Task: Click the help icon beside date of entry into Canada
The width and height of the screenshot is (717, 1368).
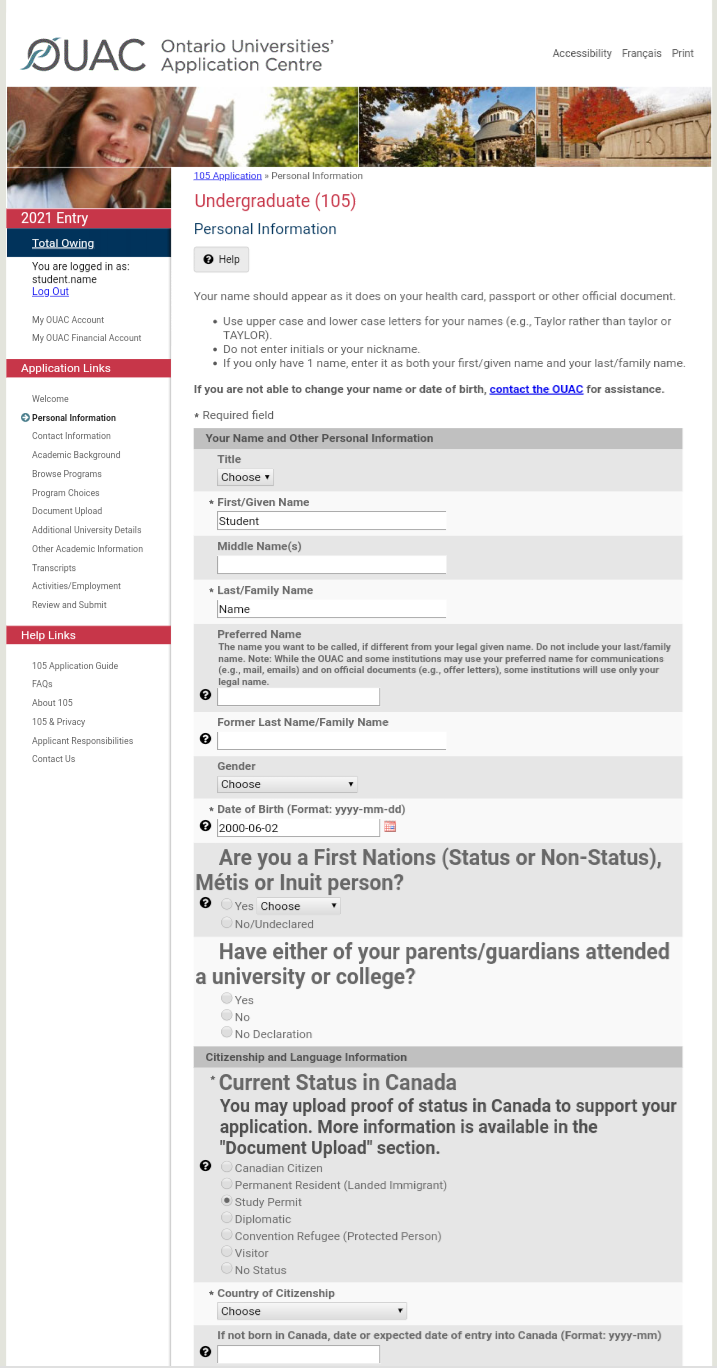Action: coord(205,1352)
